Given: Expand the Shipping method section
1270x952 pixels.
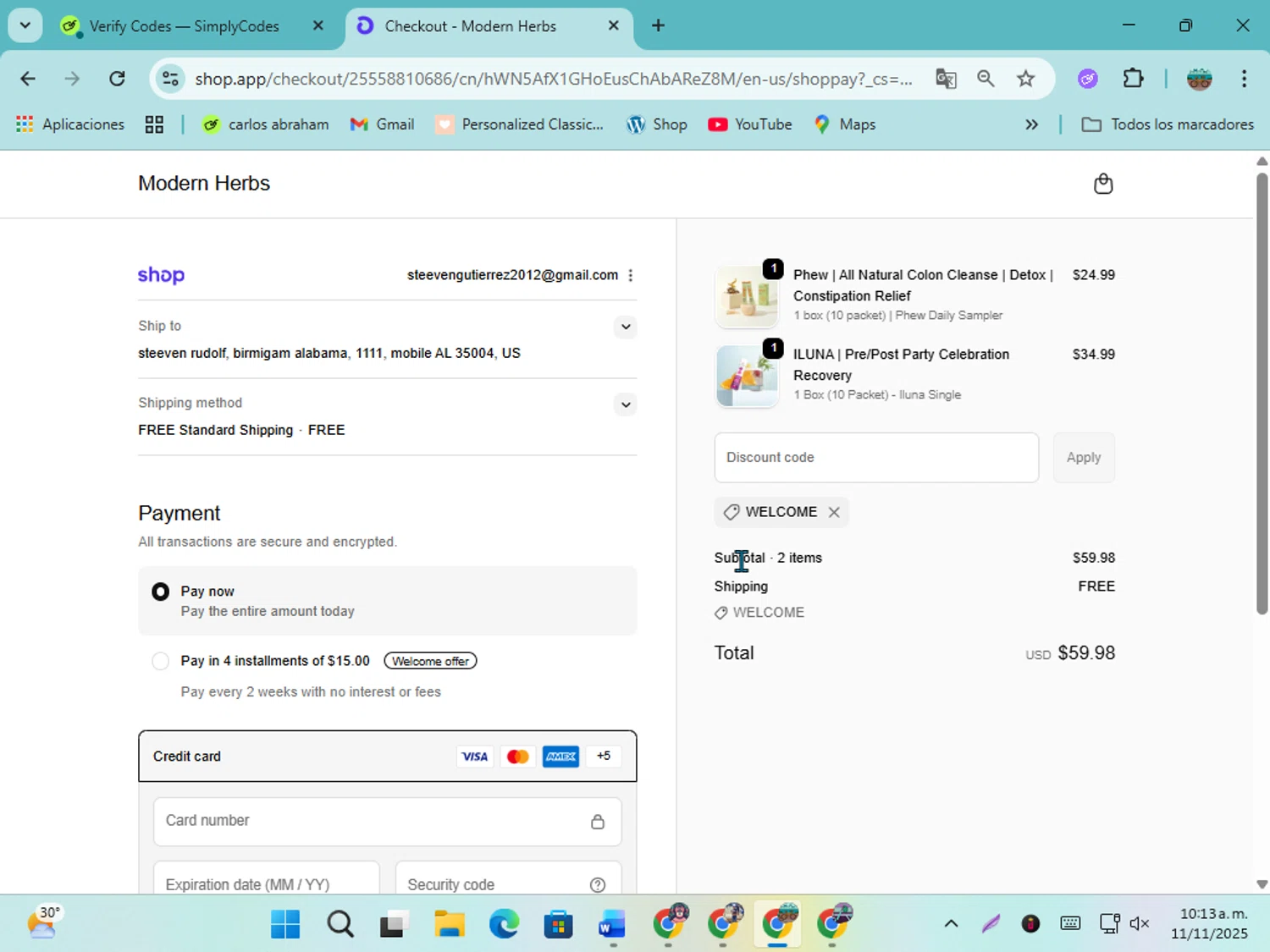Looking at the screenshot, I should coord(626,404).
